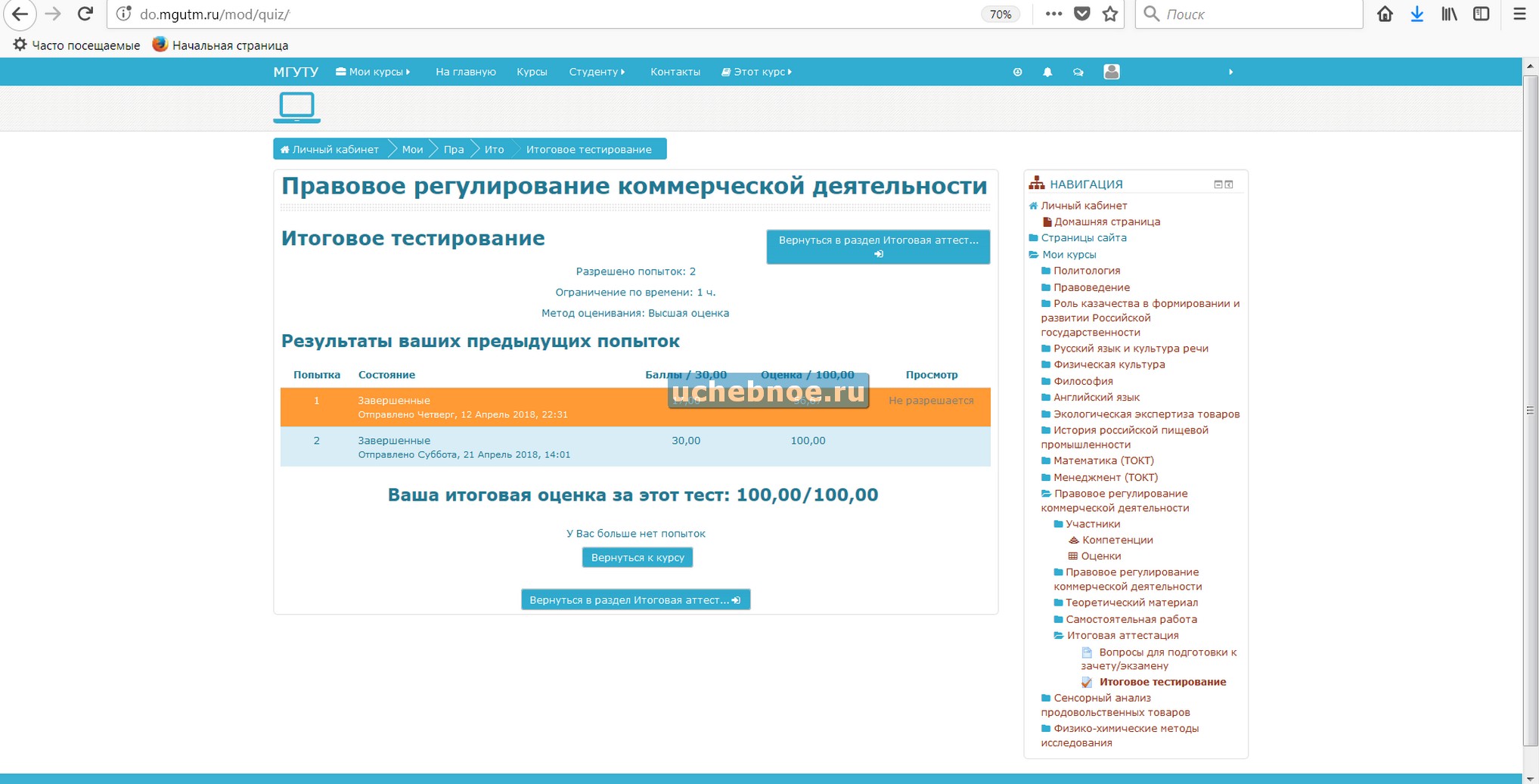Toggle the Firefox sidebar view icon
This screenshot has width=1539, height=784.
[1481, 14]
